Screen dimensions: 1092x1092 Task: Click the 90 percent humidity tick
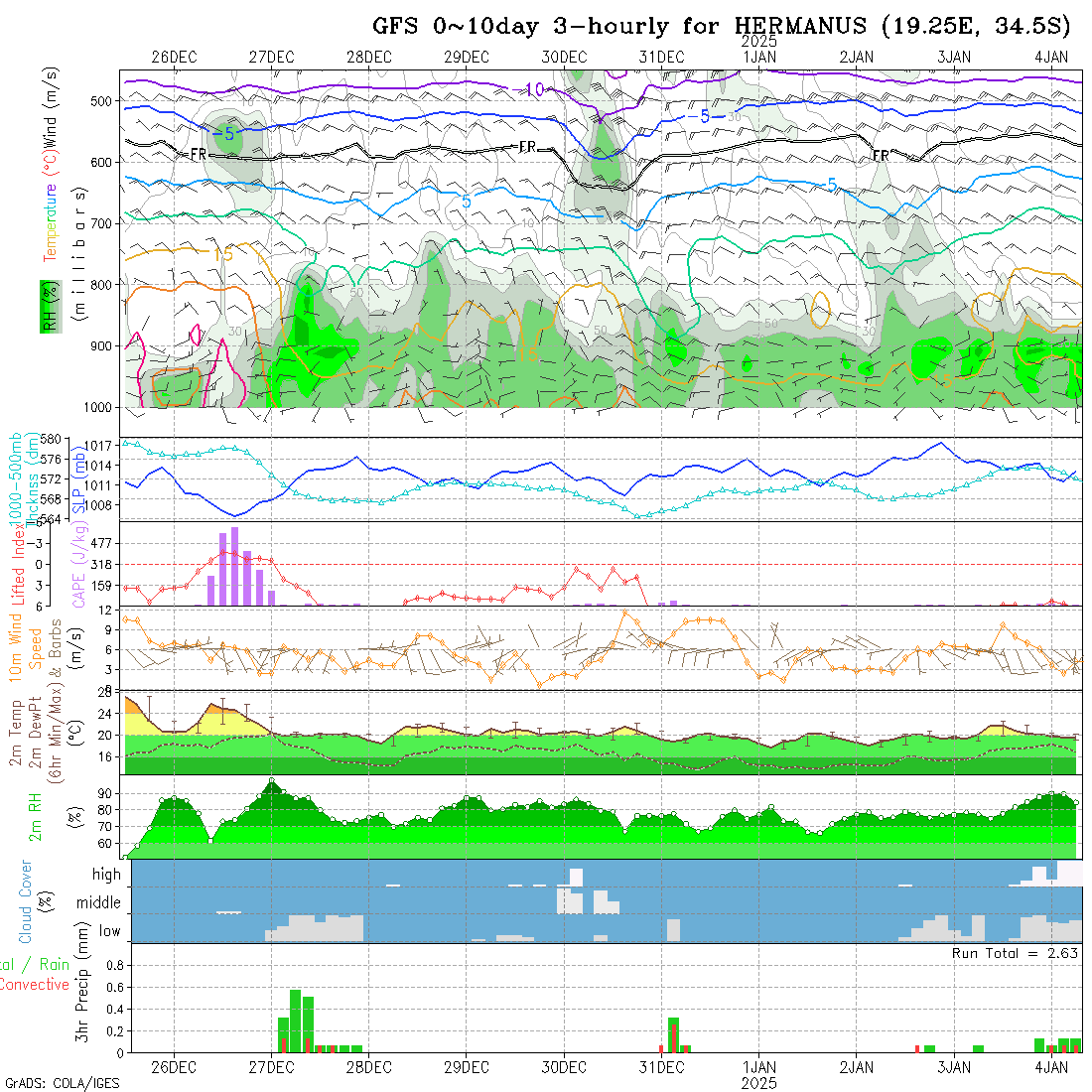click(105, 794)
